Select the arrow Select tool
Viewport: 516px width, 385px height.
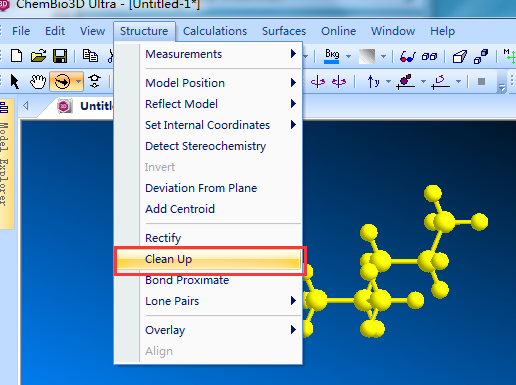click(15, 81)
